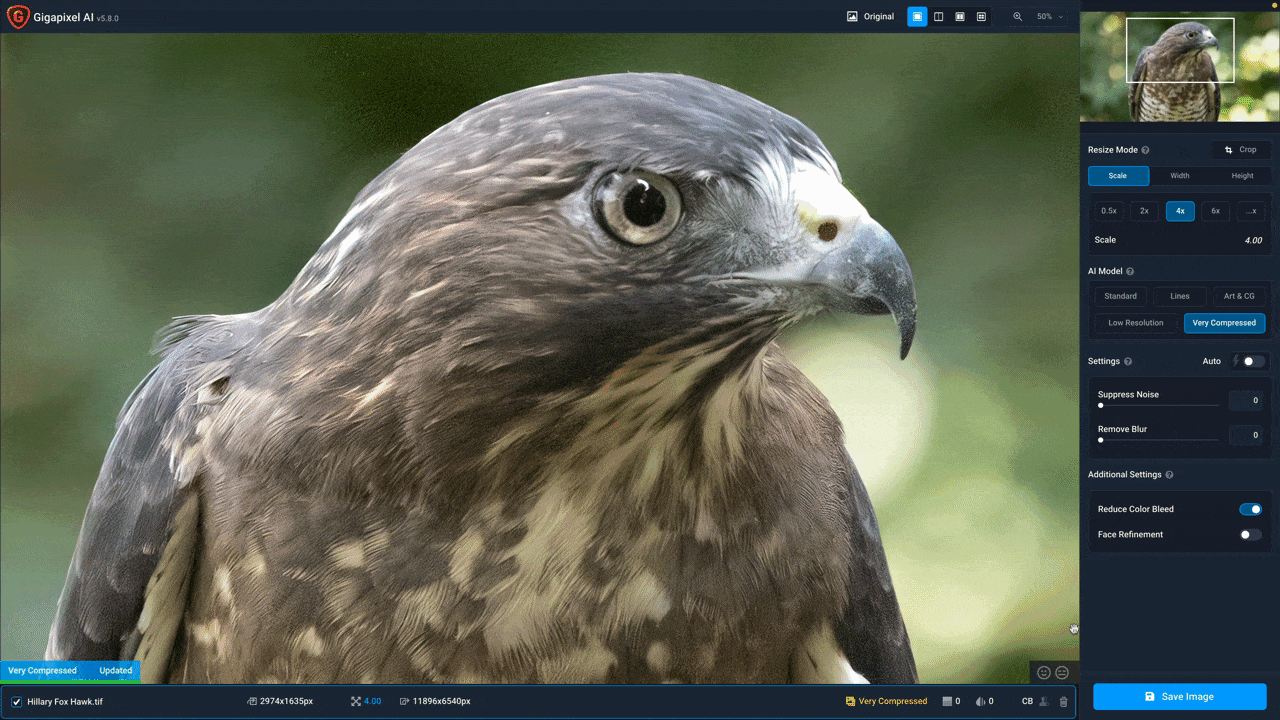Choose 0.5x scale factor
This screenshot has width=1280, height=720.
tap(1109, 211)
